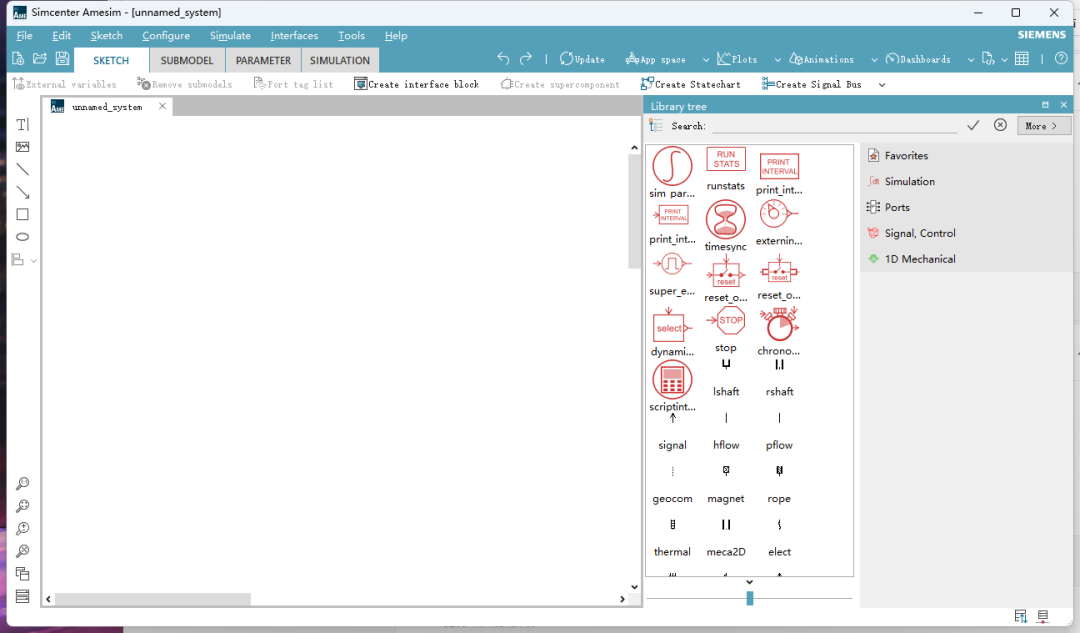Click the super_e... component icon
This screenshot has height=633, width=1080.
point(672,264)
